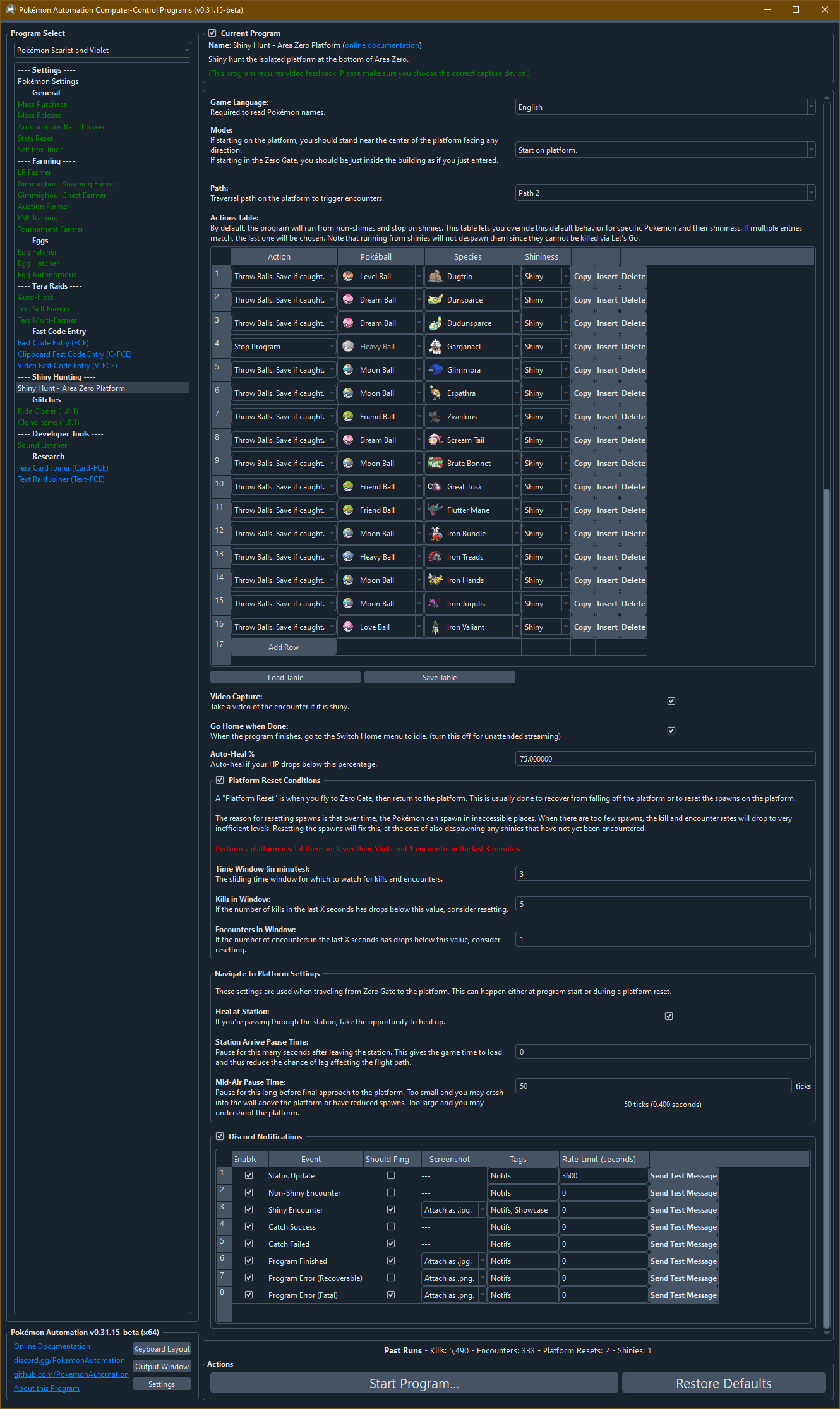Click the Dugtrio species icon
840x1409 pixels.
tap(435, 277)
